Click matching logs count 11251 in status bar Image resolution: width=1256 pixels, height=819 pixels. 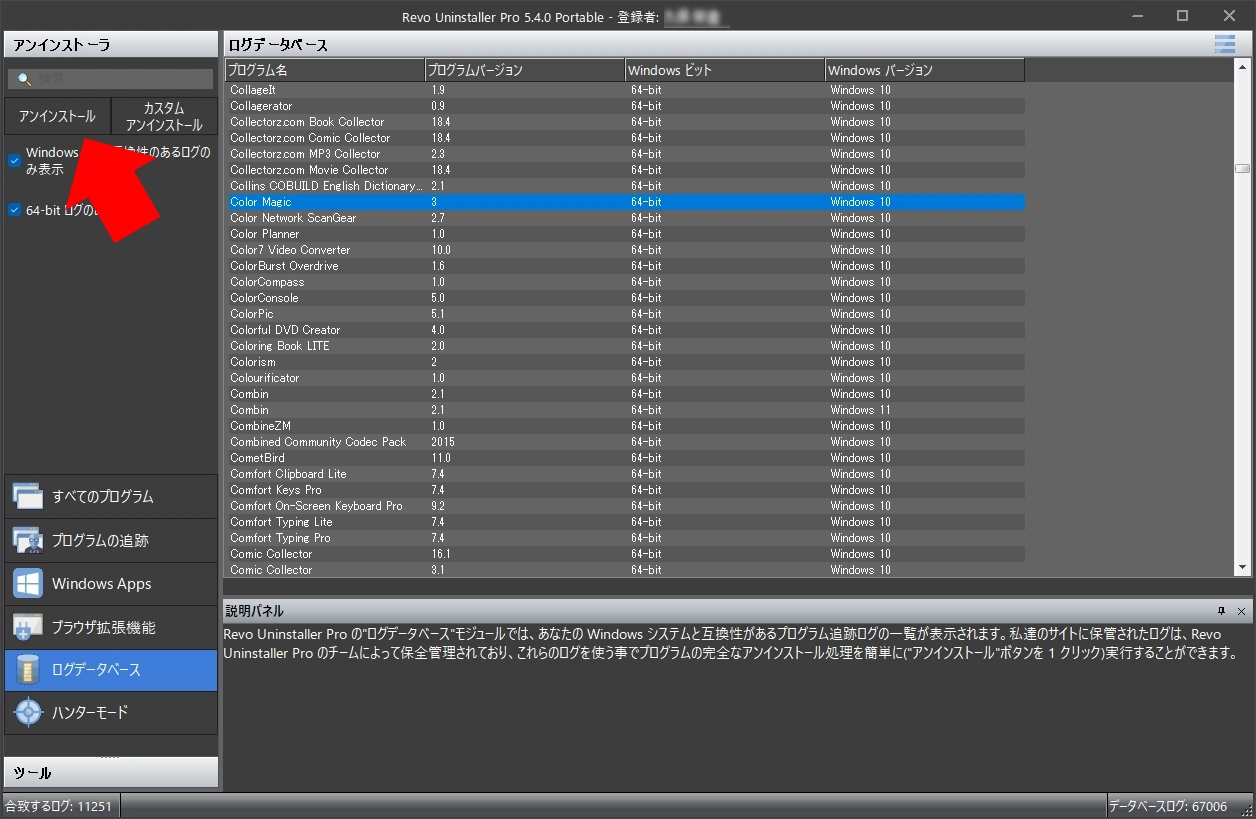(59, 806)
